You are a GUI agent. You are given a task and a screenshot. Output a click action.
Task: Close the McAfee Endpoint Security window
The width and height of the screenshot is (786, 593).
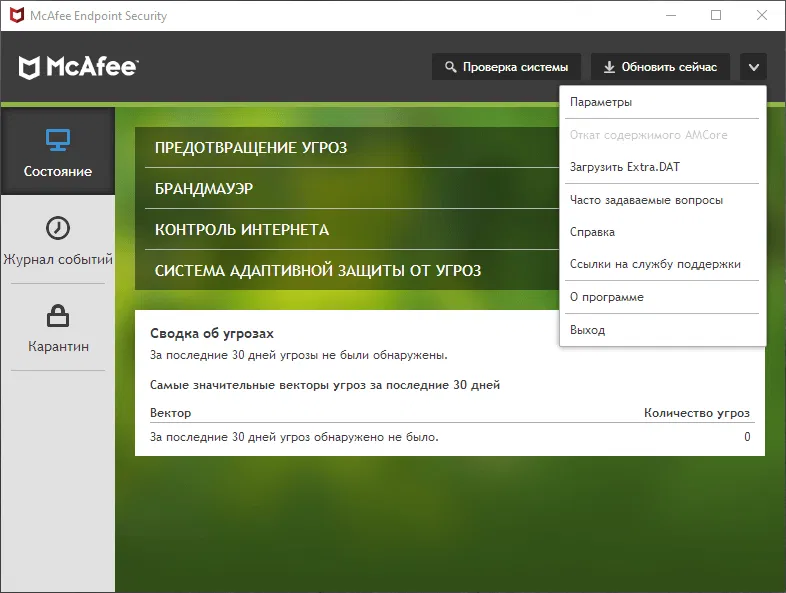(x=761, y=16)
